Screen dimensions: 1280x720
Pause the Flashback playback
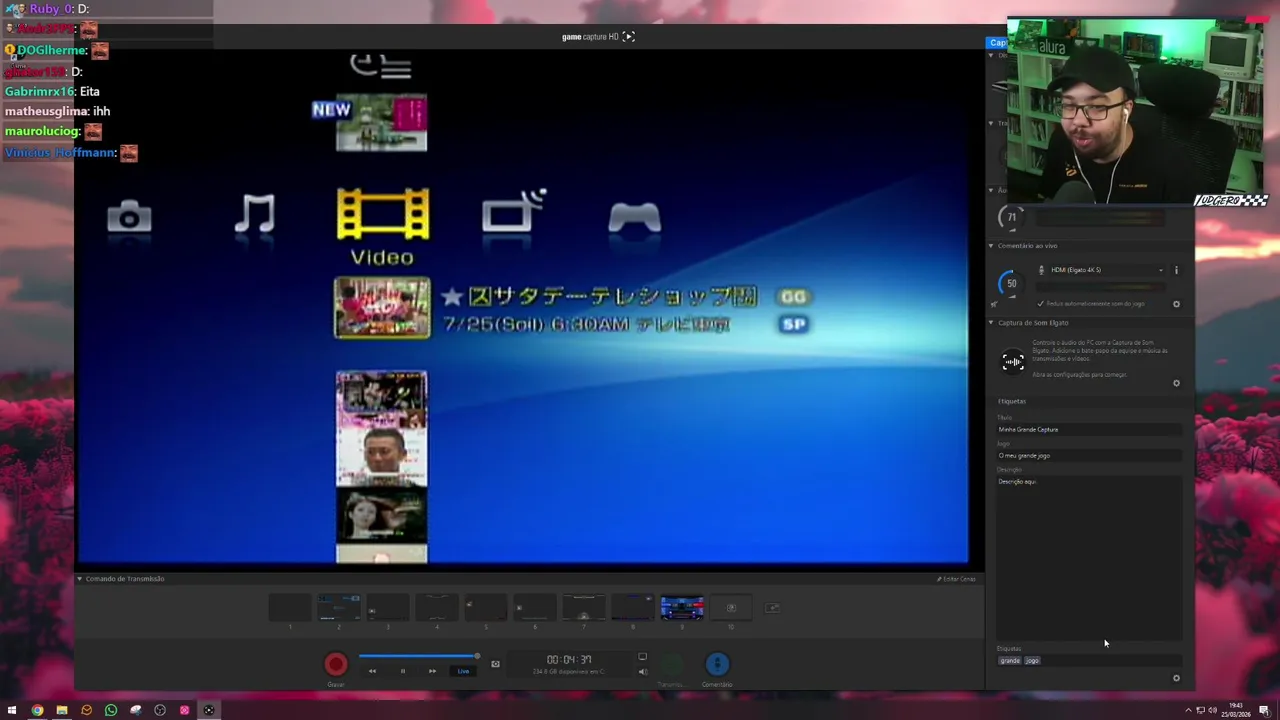[x=403, y=671]
